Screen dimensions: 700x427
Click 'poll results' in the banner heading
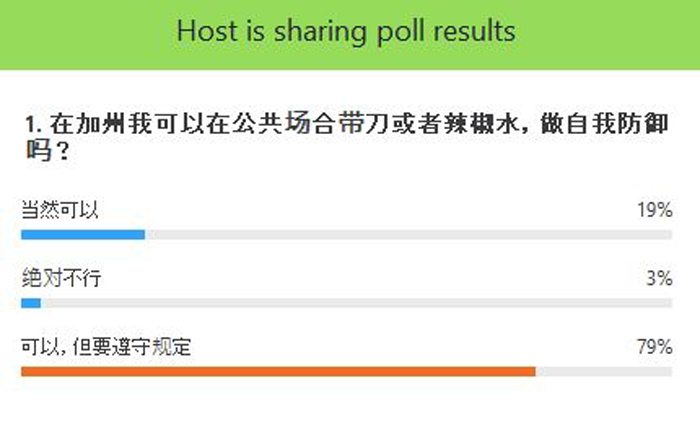[x=446, y=33]
